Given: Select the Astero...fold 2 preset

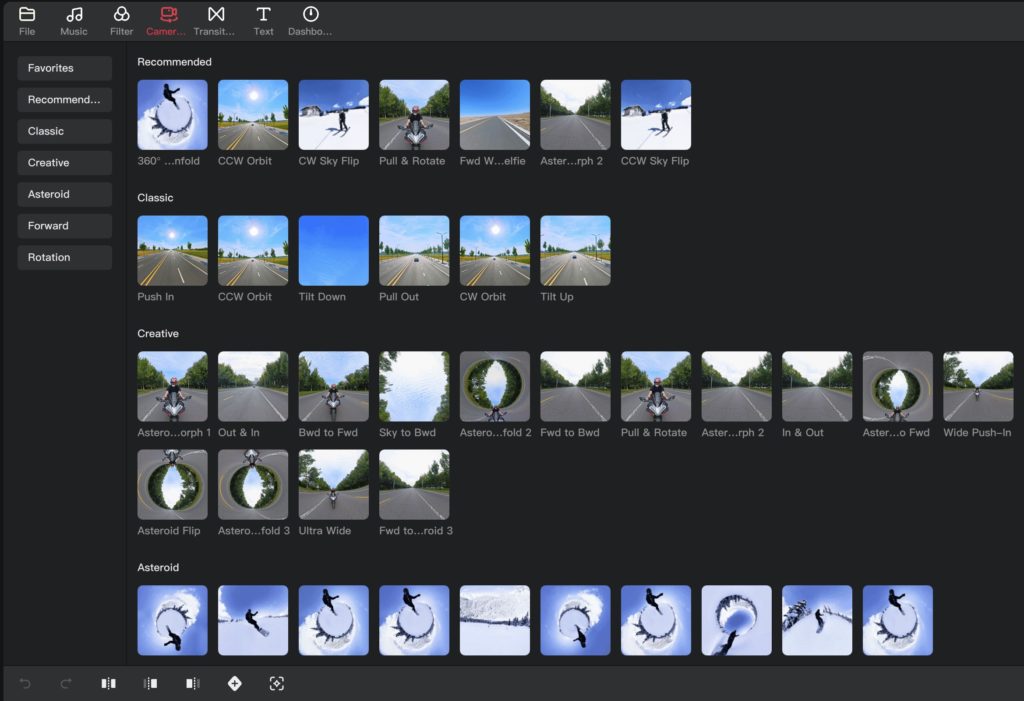Looking at the screenshot, I should pyautogui.click(x=495, y=387).
